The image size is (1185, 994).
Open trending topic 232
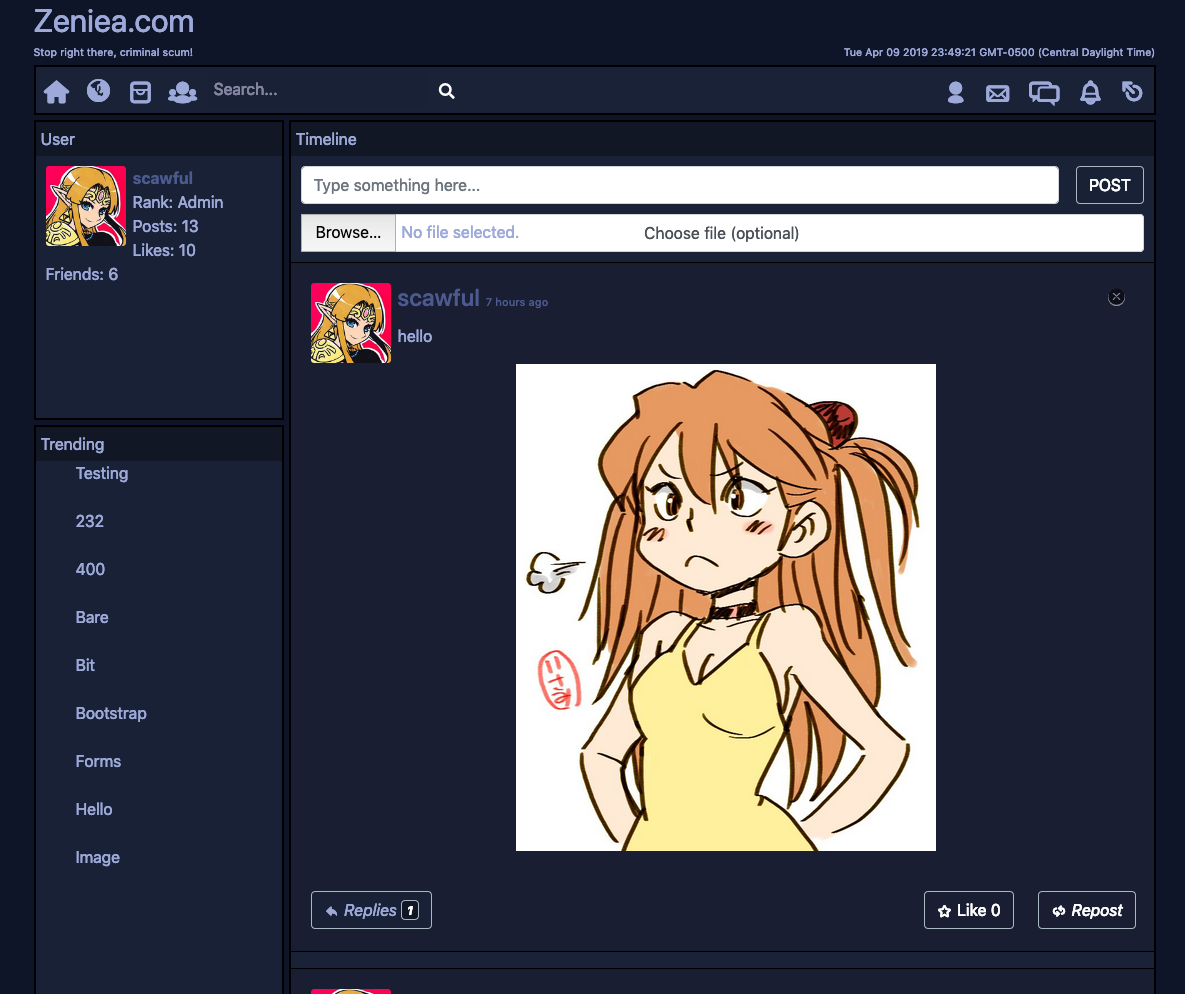click(90, 522)
